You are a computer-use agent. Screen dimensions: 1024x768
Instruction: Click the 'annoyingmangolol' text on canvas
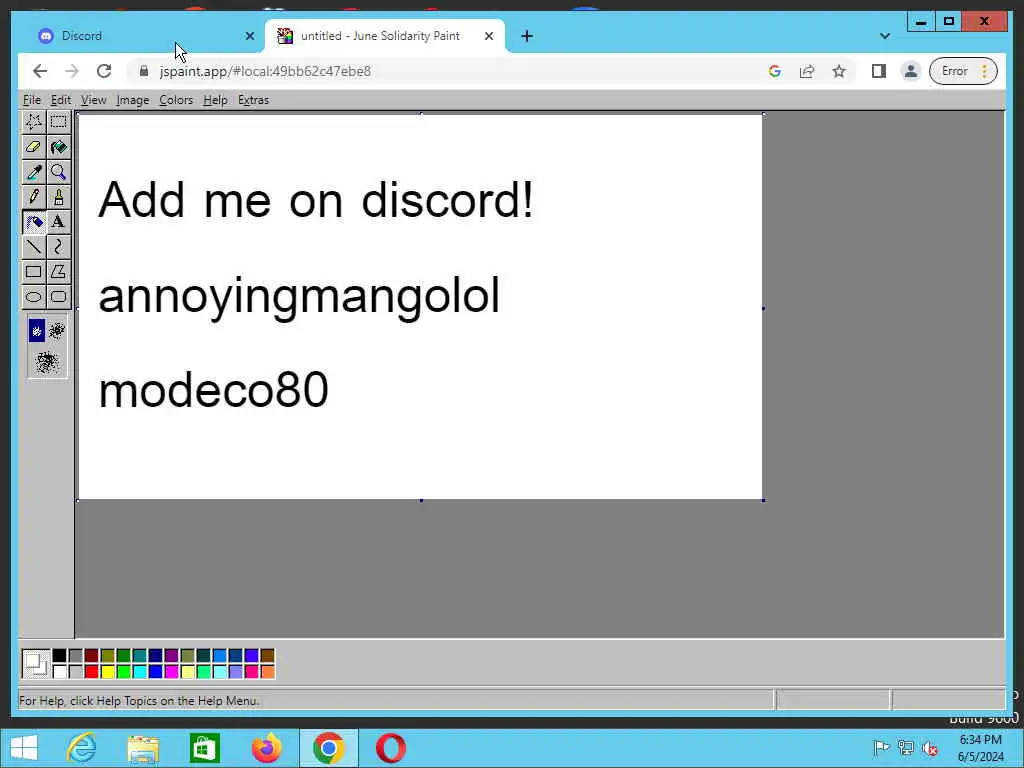[299, 297]
